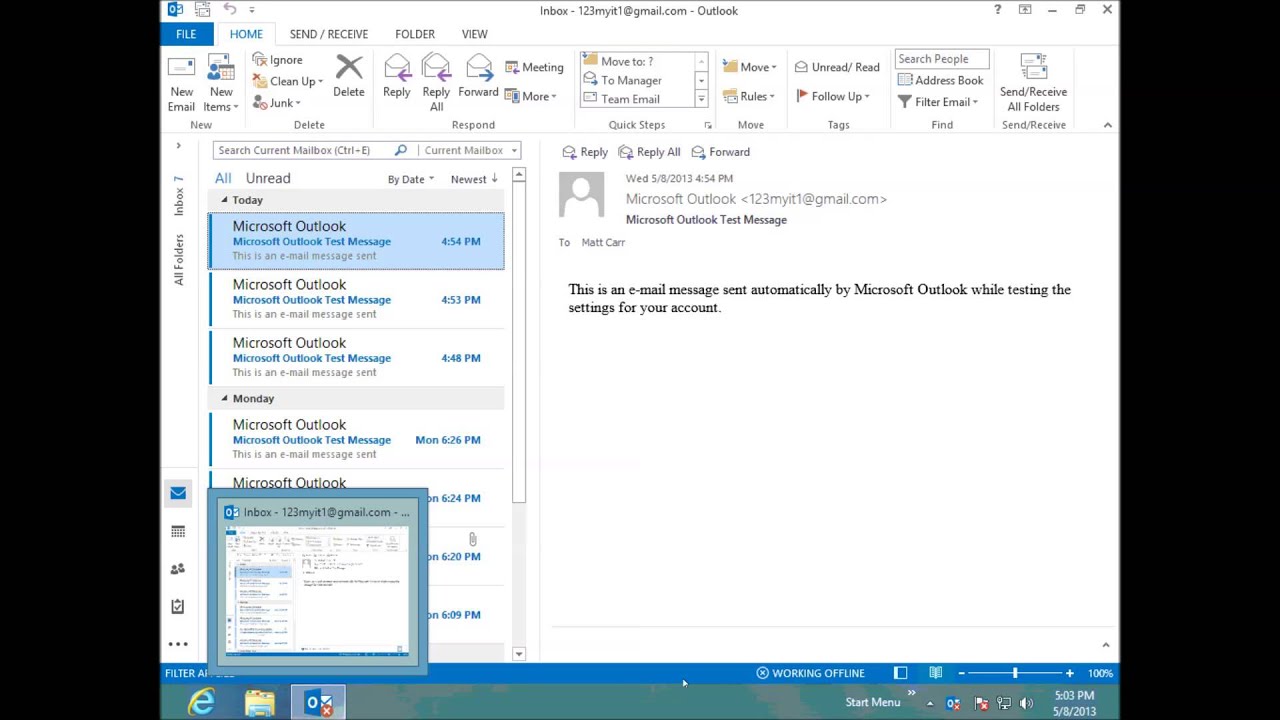Open the Move dropdown in ribbon
Image resolution: width=1280 pixels, height=720 pixels.
(749, 67)
